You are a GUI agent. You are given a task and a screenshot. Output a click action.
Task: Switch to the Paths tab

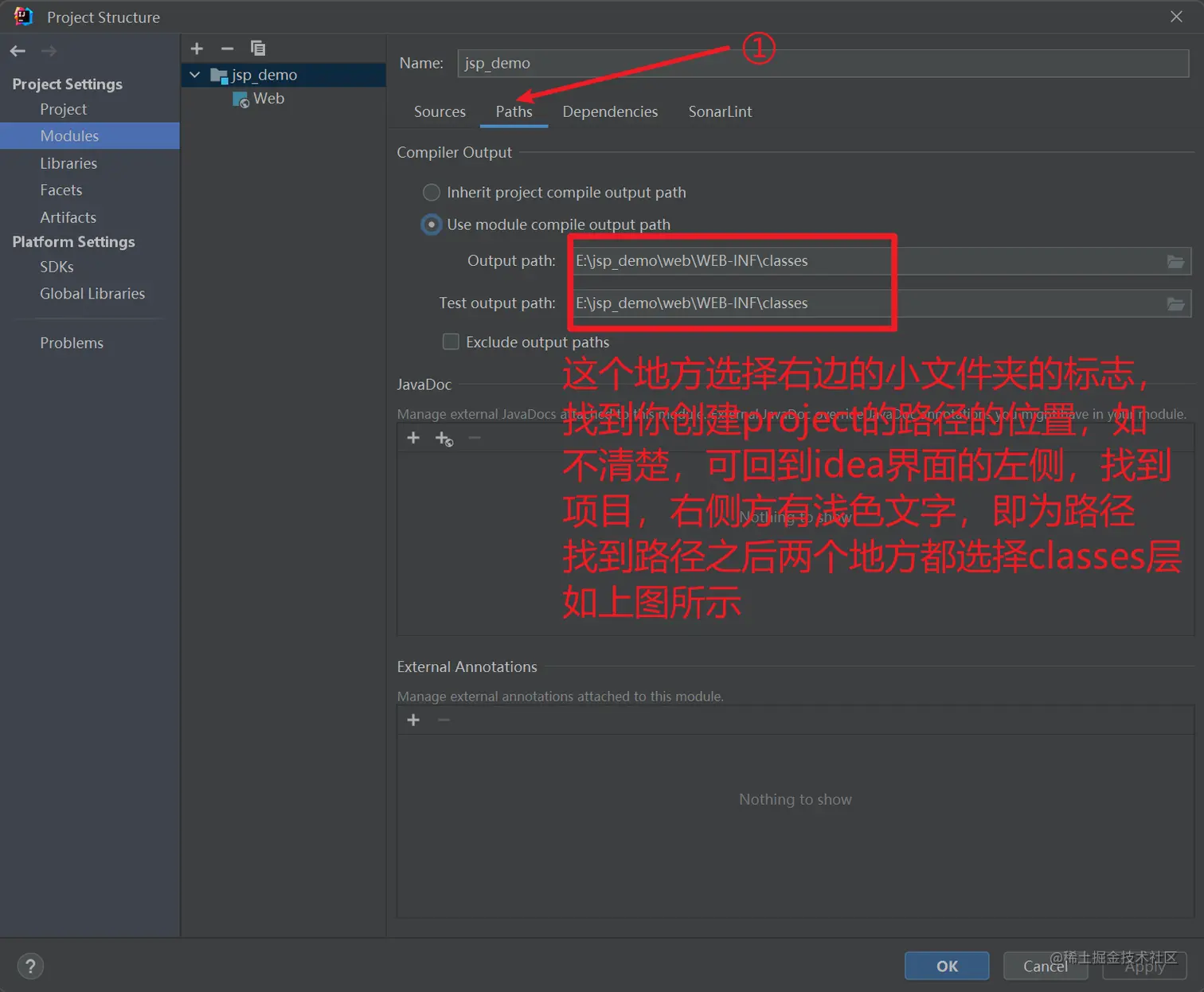514,111
